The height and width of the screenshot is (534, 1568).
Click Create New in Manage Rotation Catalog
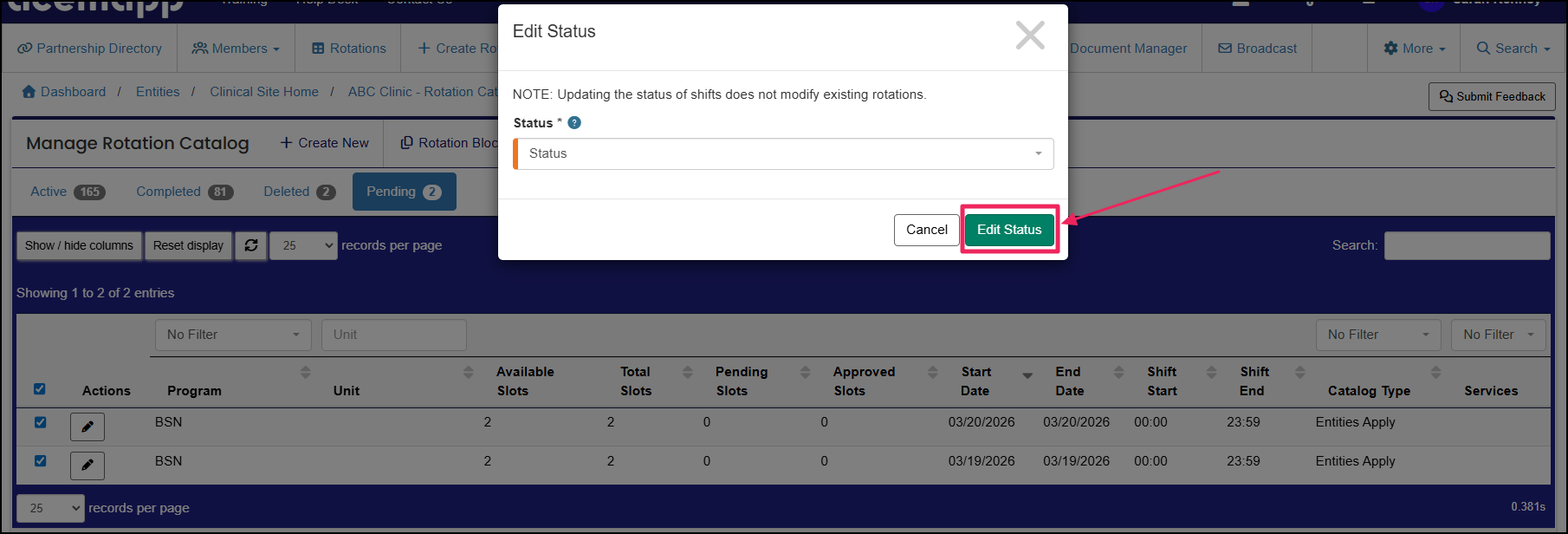tap(325, 143)
